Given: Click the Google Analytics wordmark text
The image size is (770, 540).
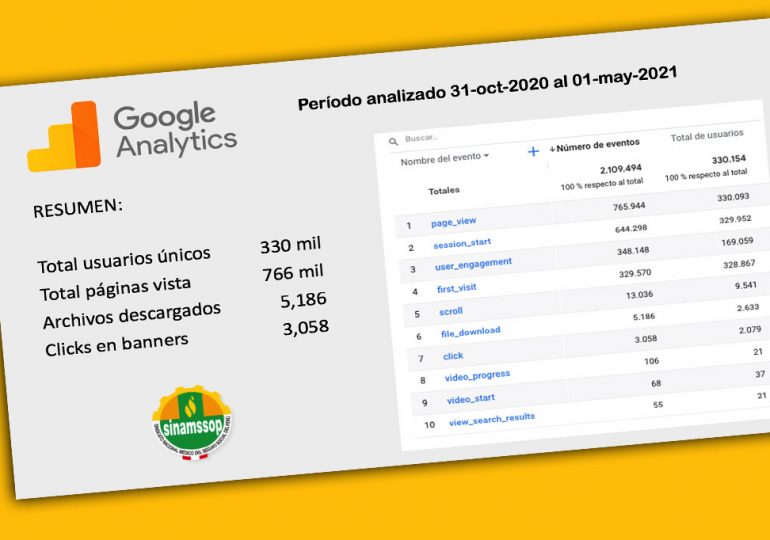Looking at the screenshot, I should (175, 130).
